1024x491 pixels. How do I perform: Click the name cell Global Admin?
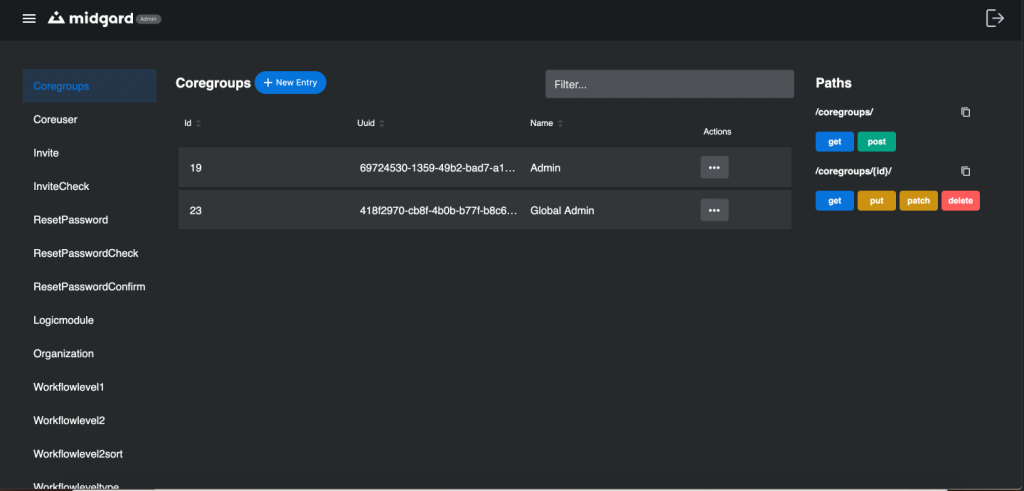click(562, 211)
